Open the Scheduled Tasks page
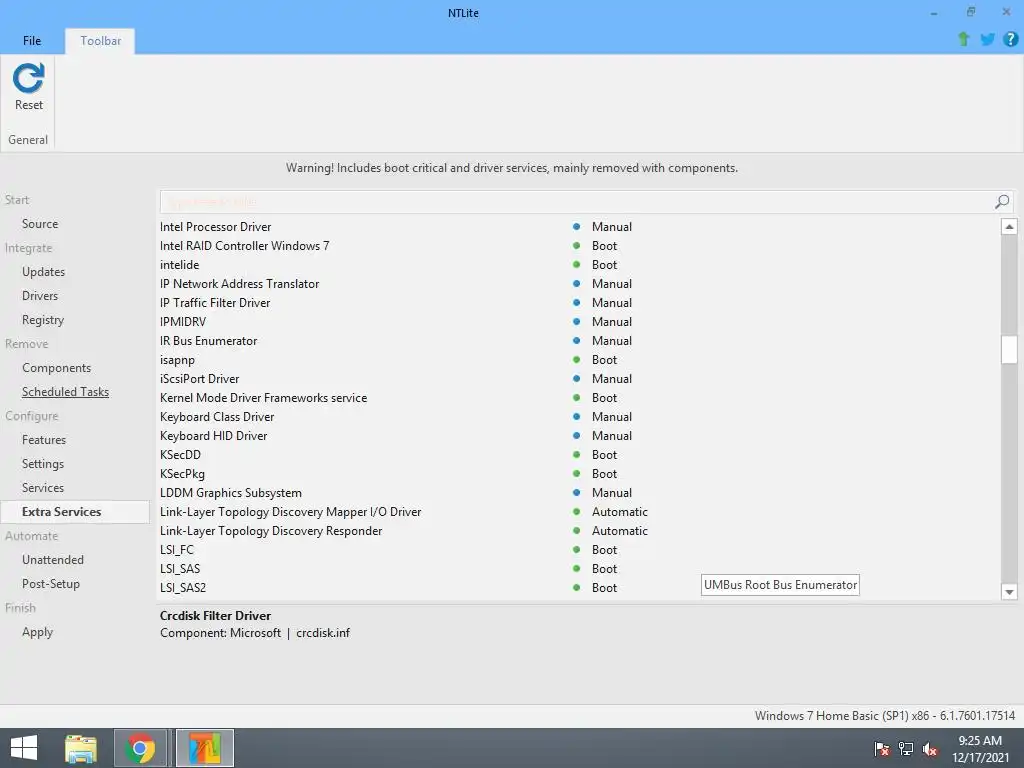This screenshot has height=768, width=1024. [x=65, y=392]
